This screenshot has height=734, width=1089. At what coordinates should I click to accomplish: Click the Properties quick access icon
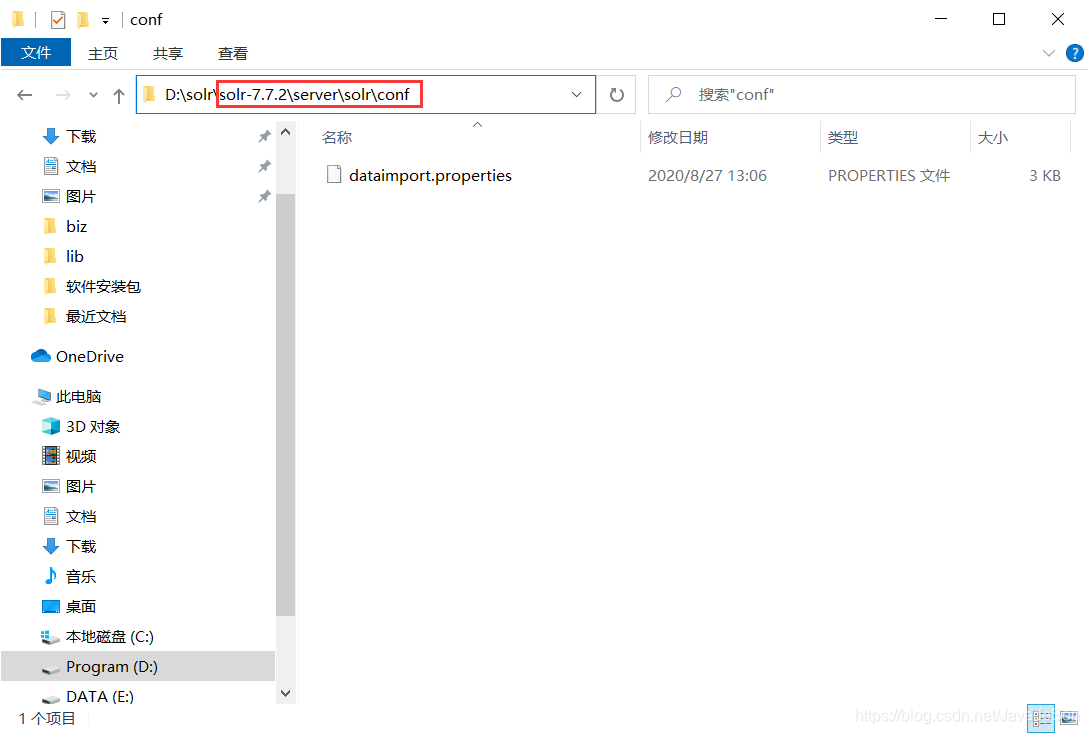(58, 19)
